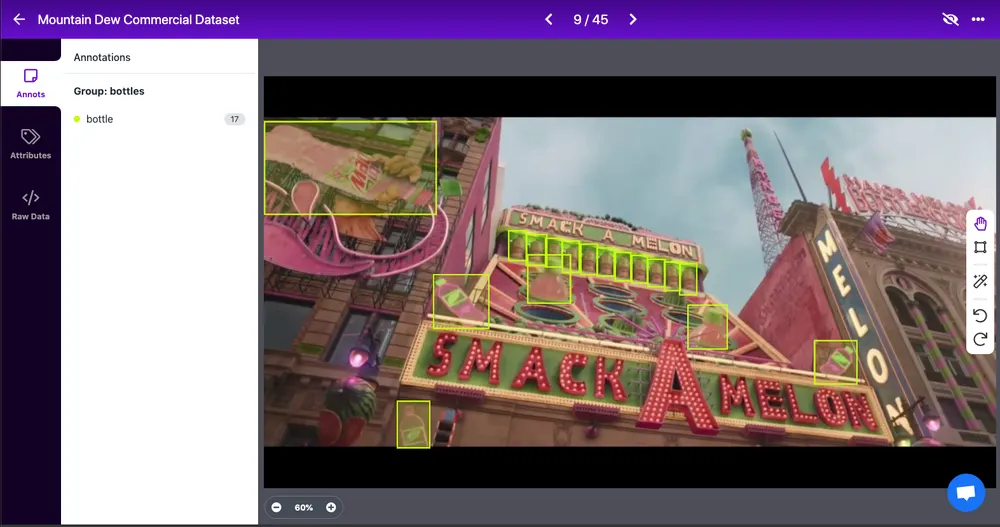
Task: Advance to the next image
Action: (x=633, y=19)
